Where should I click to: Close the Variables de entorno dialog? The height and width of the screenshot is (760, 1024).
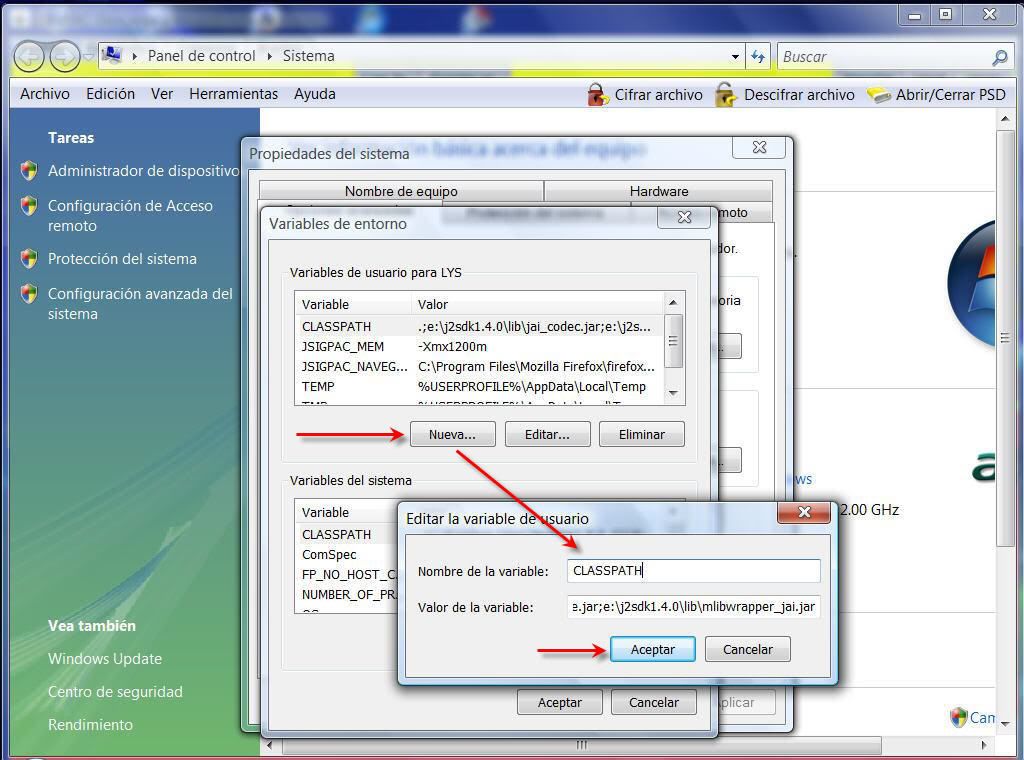click(684, 217)
